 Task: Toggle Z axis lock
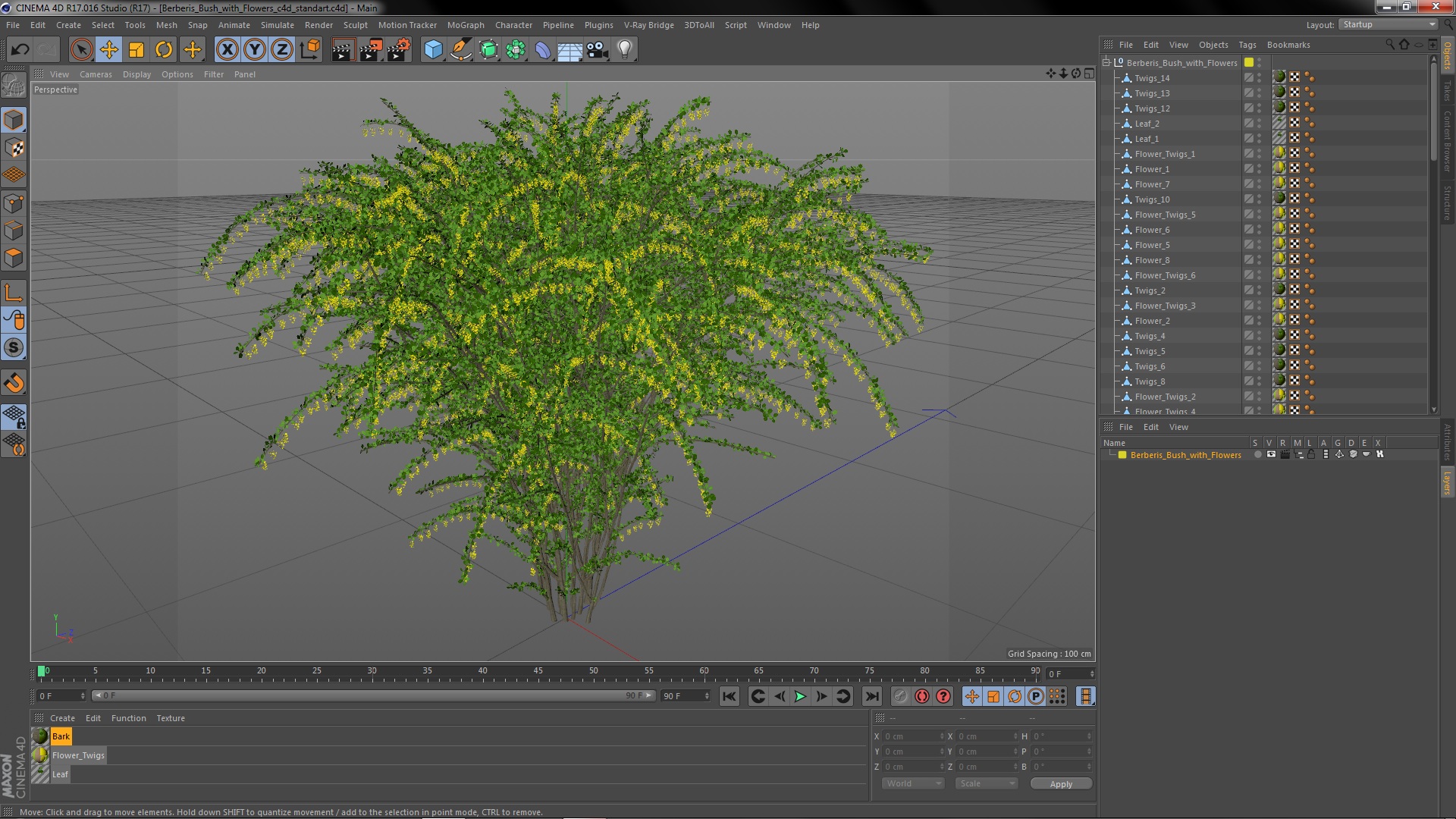[x=282, y=50]
